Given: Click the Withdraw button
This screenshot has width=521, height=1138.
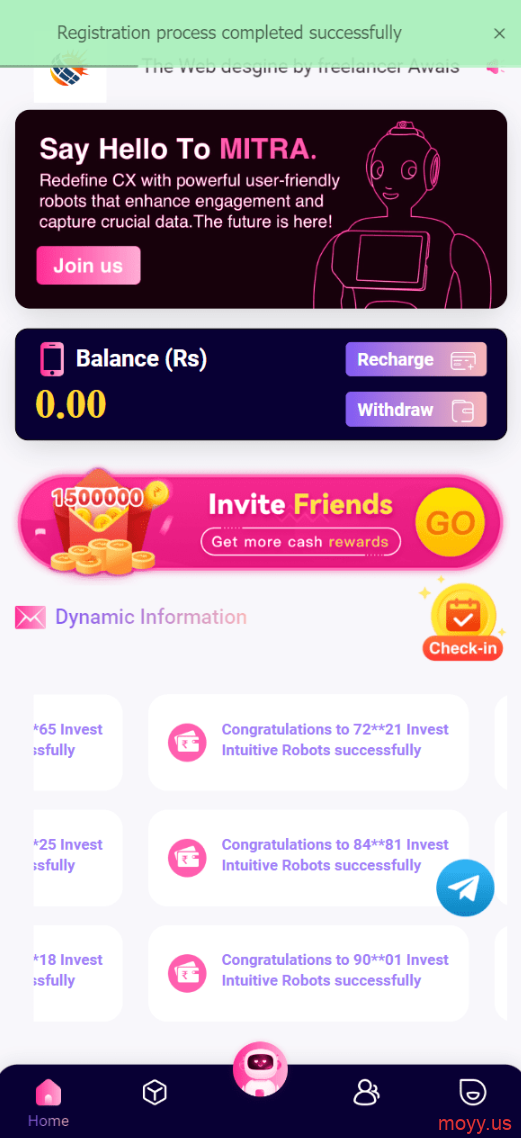Looking at the screenshot, I should (416, 409).
